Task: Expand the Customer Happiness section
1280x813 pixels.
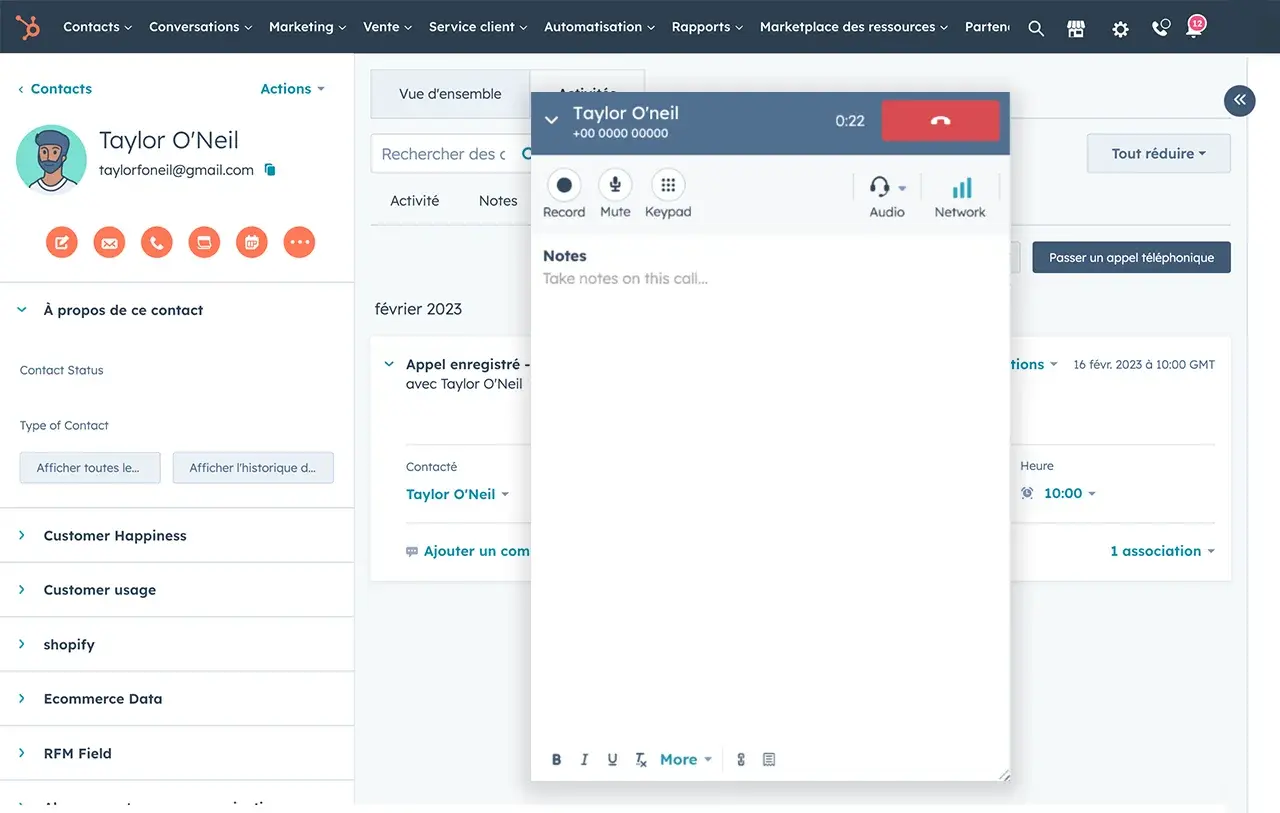Action: (115, 536)
